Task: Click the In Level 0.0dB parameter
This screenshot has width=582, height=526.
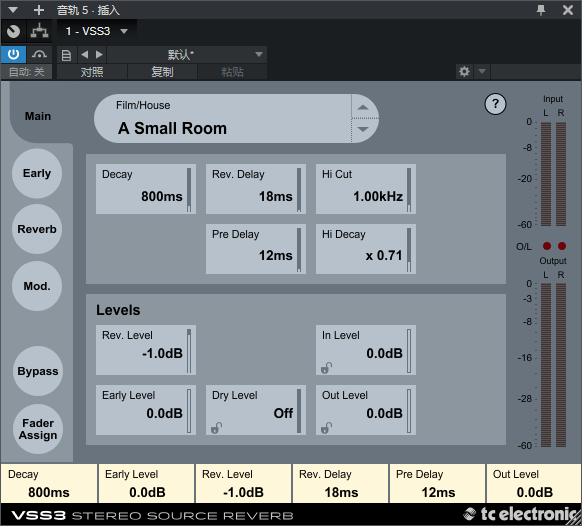Action: tap(366, 350)
